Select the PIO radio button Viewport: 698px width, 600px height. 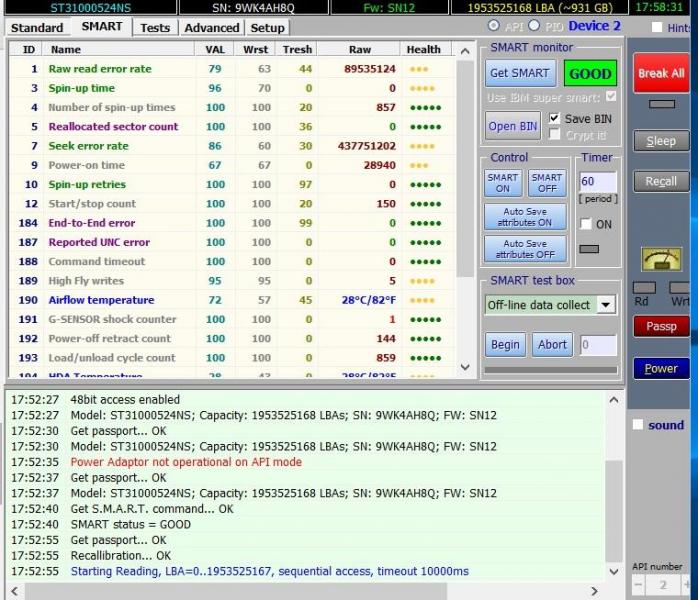(x=533, y=26)
